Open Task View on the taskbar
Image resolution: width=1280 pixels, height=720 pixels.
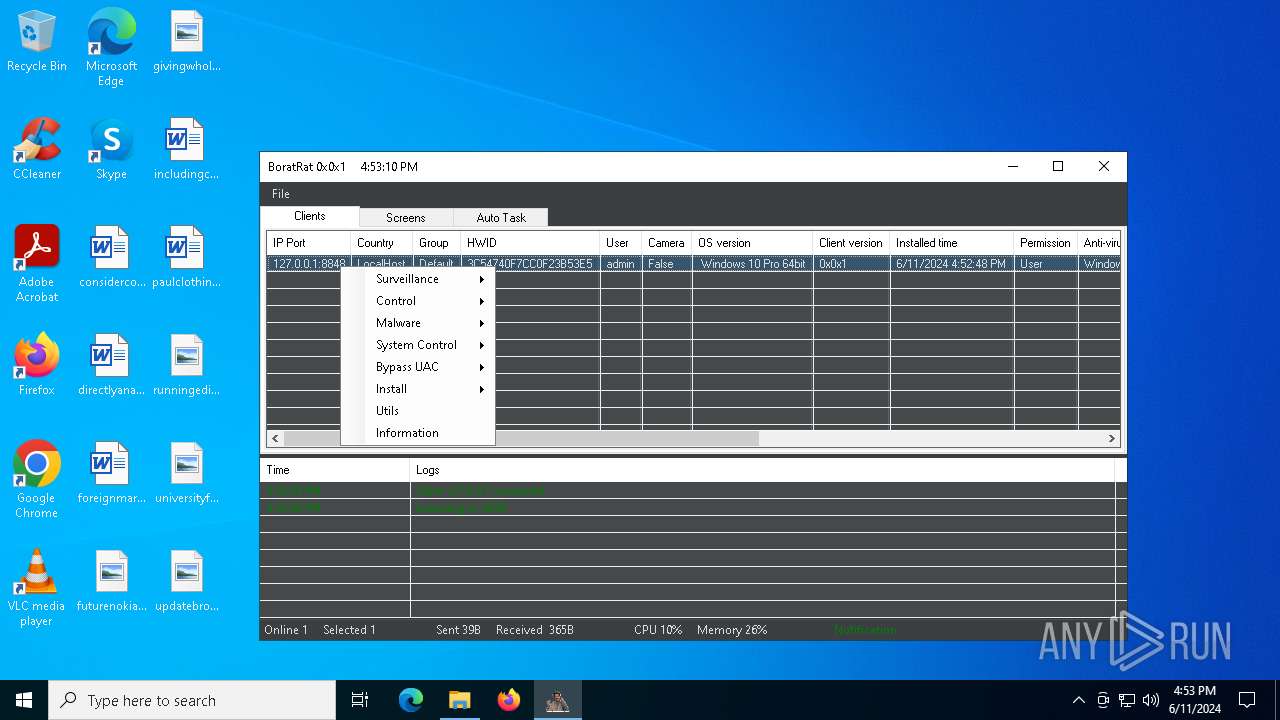360,700
